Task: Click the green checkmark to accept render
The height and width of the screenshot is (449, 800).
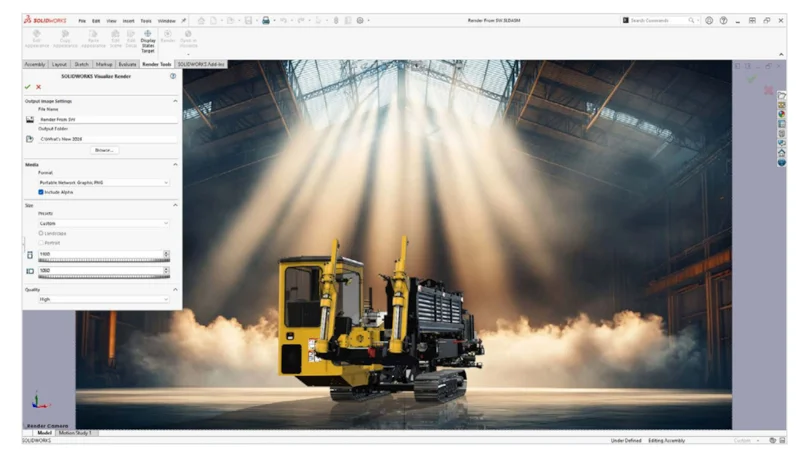Action: 28,87
